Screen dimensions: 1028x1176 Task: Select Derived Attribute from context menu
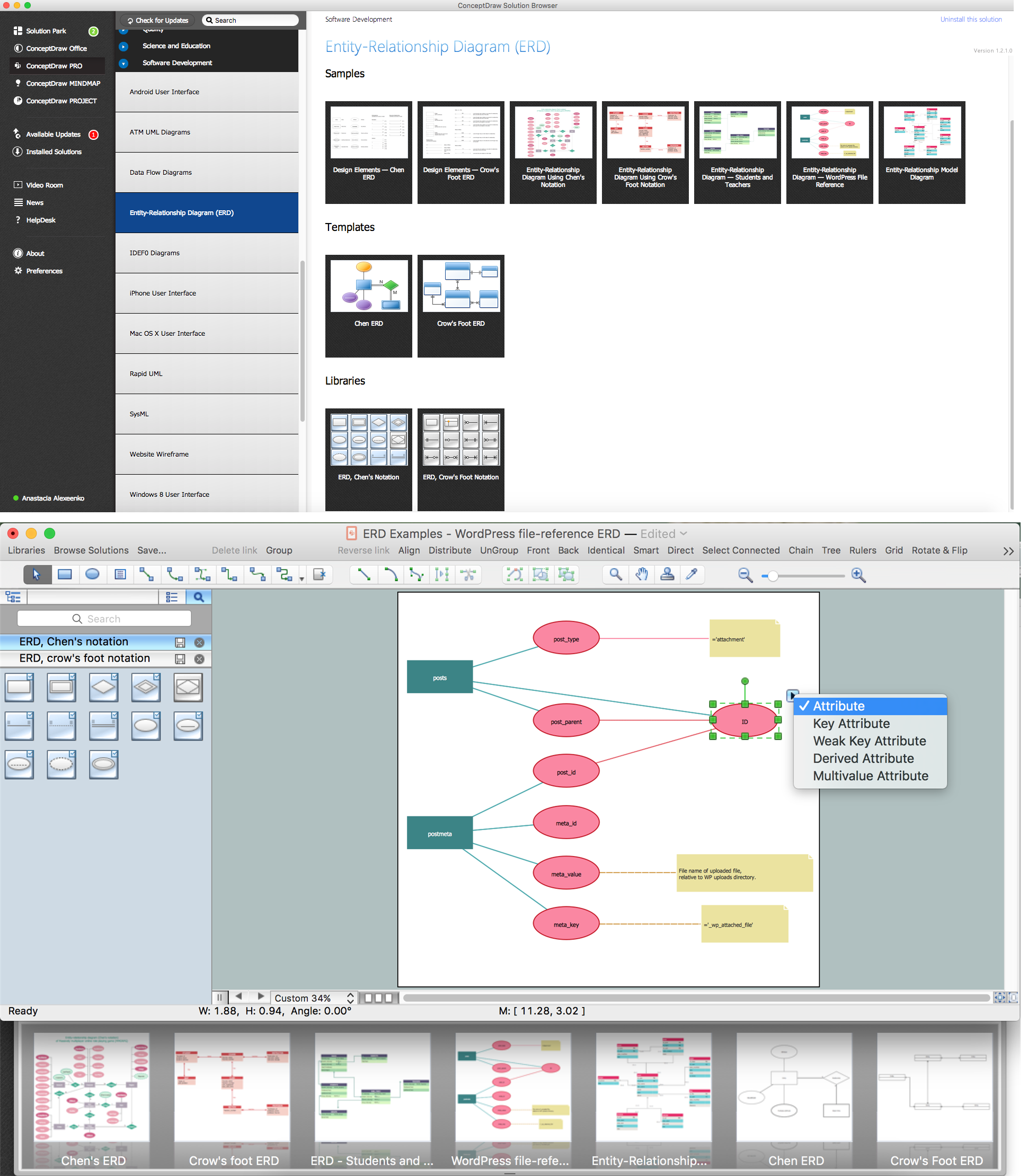[864, 757]
